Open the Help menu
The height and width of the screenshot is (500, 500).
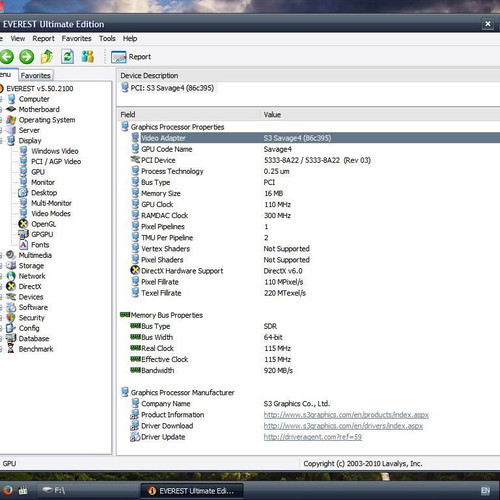130,39
